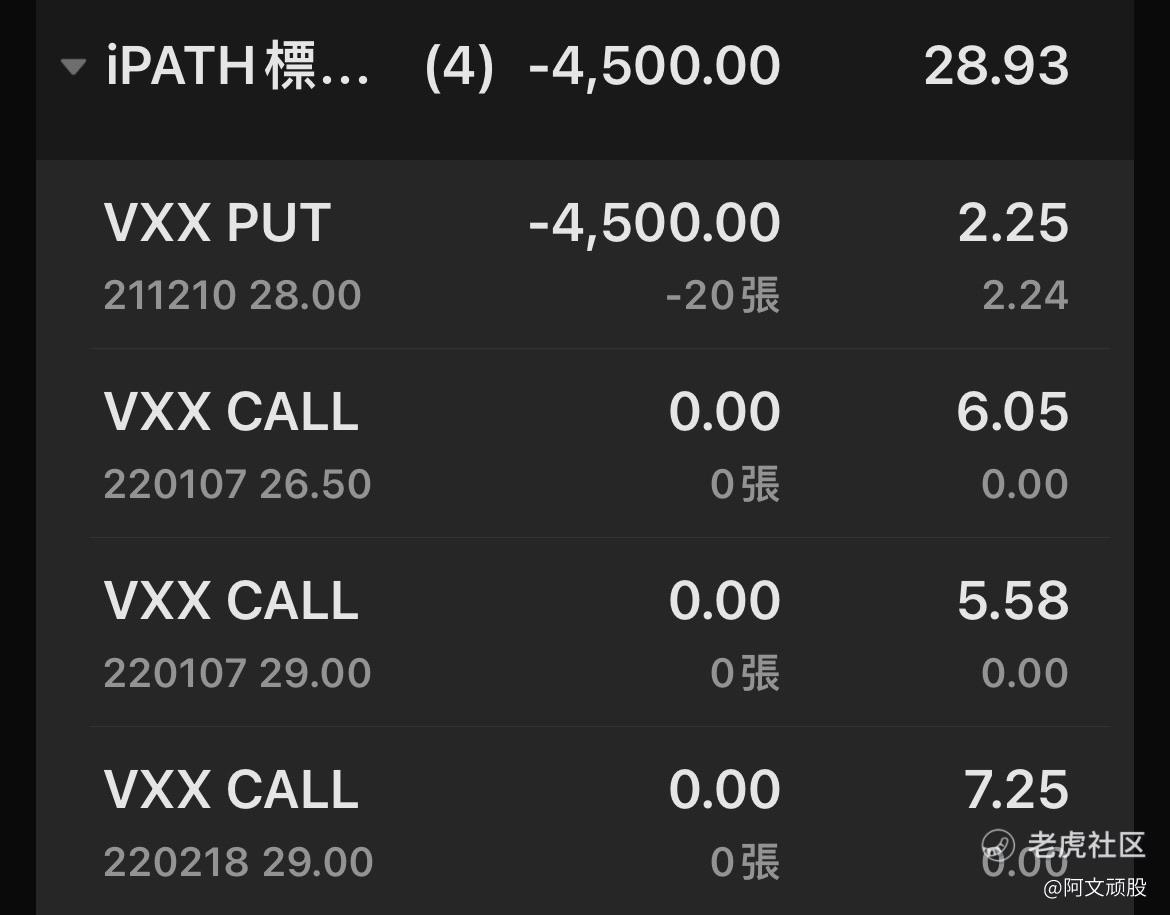This screenshot has height=915, width=1170.
Task: Select group market value -4,500.00
Action: pos(654,66)
